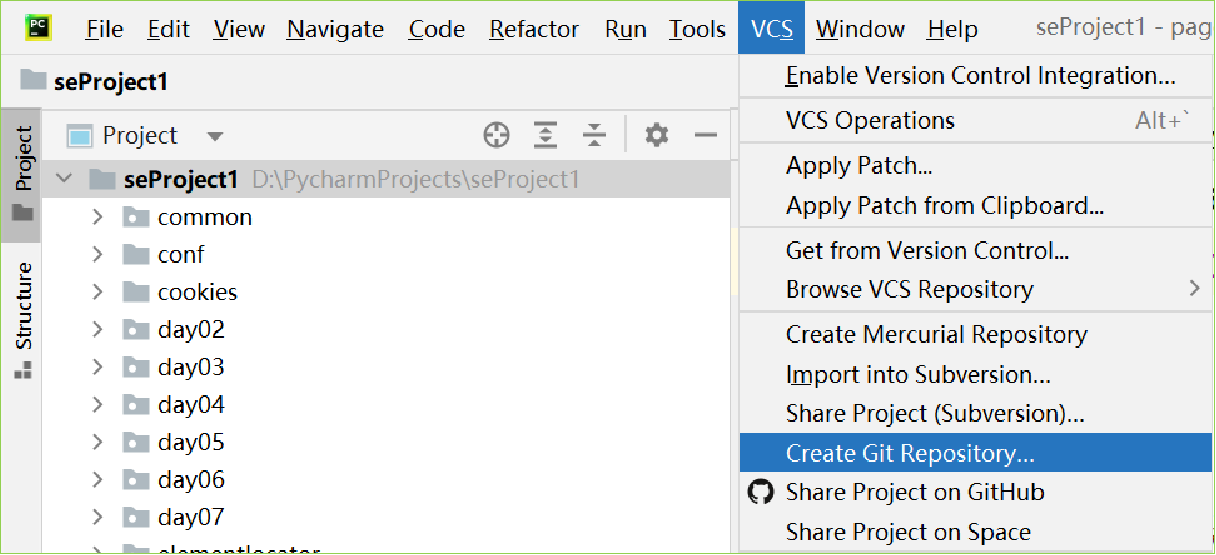Choose Enable Version Control Integration
Screen dimensions: 1216x555
[x=980, y=76]
